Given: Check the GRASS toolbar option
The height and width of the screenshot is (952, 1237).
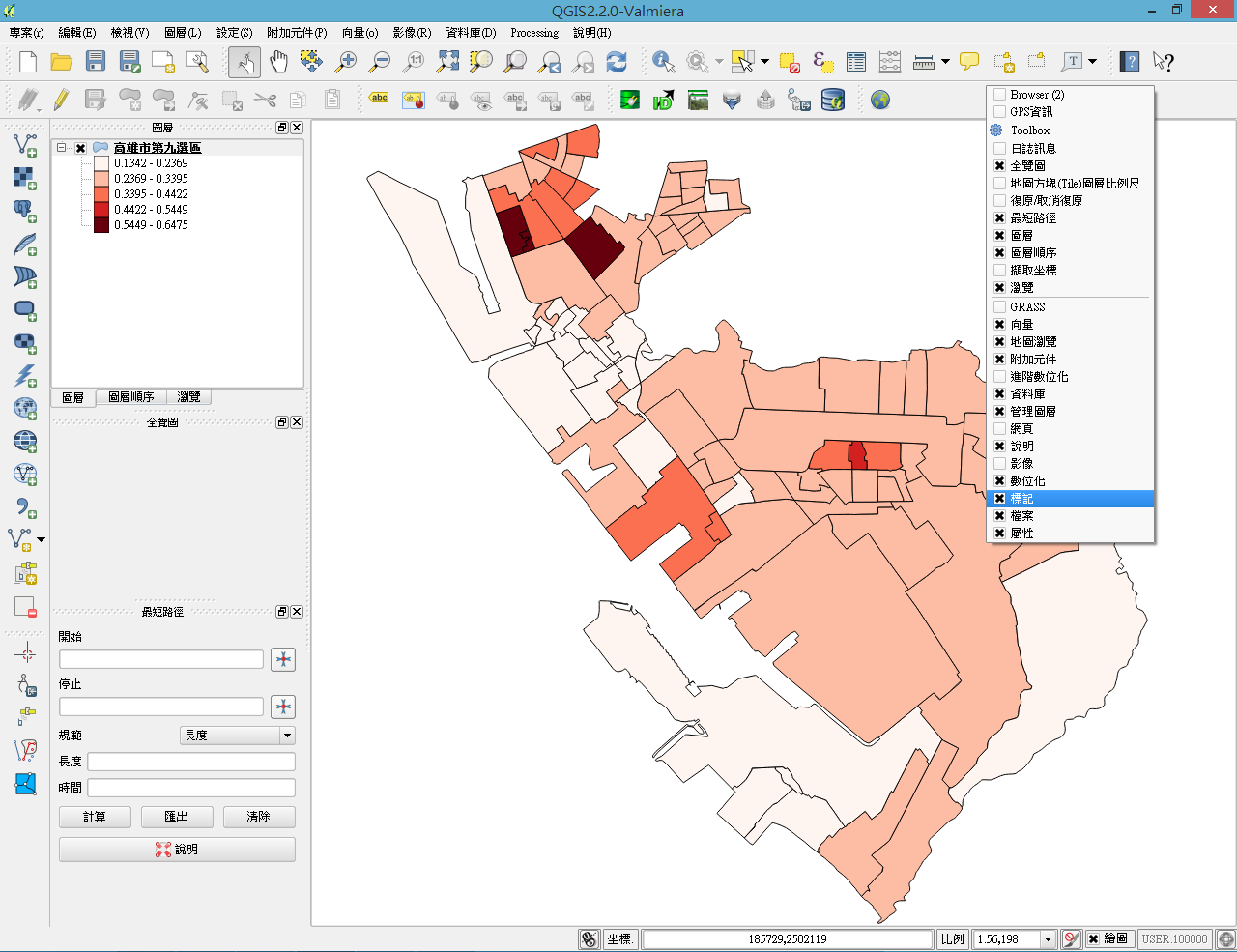Looking at the screenshot, I should point(999,307).
